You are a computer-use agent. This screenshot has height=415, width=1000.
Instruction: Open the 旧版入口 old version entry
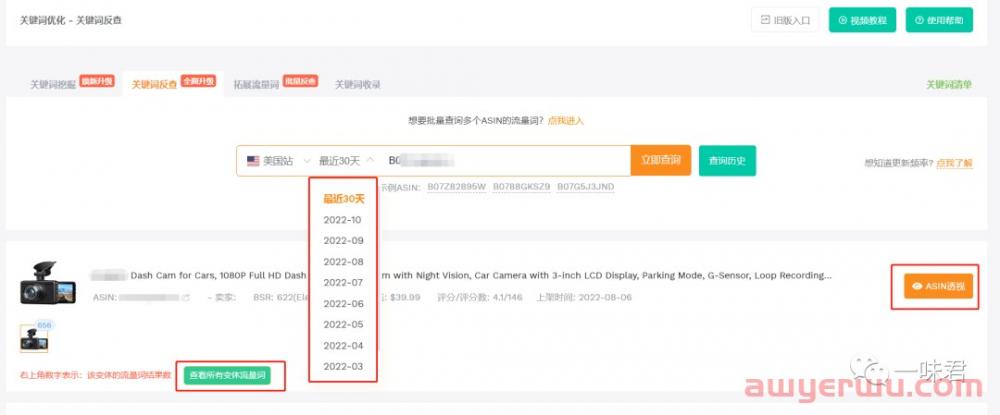tap(785, 20)
